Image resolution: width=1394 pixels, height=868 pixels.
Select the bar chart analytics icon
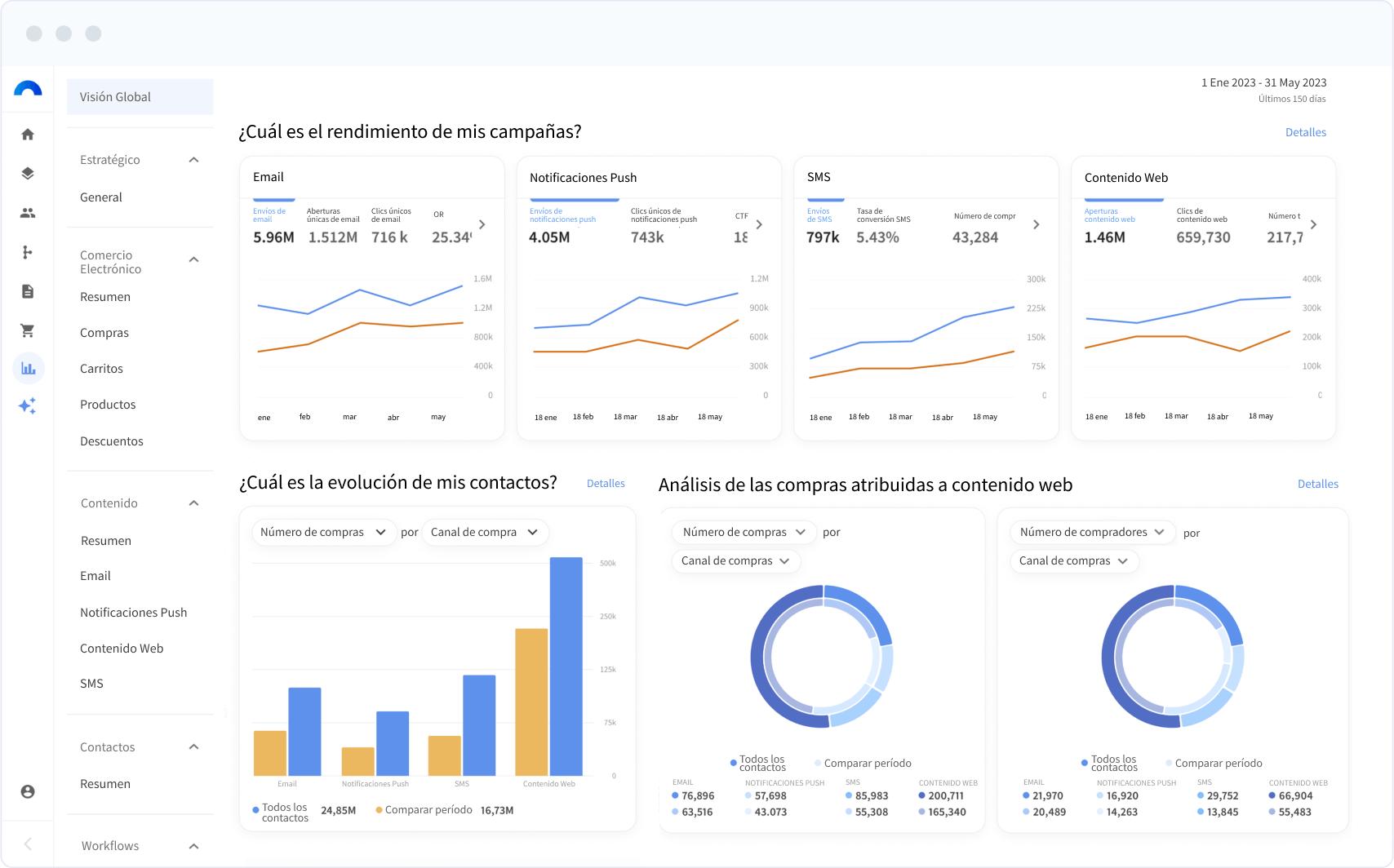(28, 369)
